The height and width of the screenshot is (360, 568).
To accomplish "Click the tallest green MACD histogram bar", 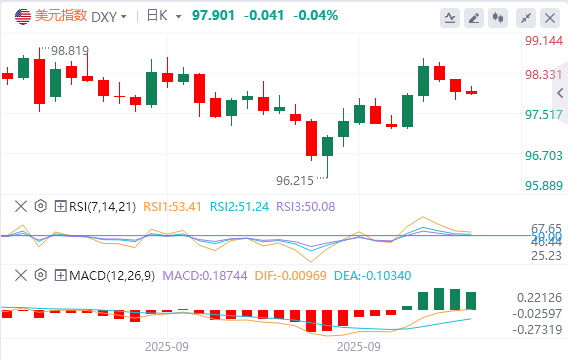I will click(x=439, y=299).
